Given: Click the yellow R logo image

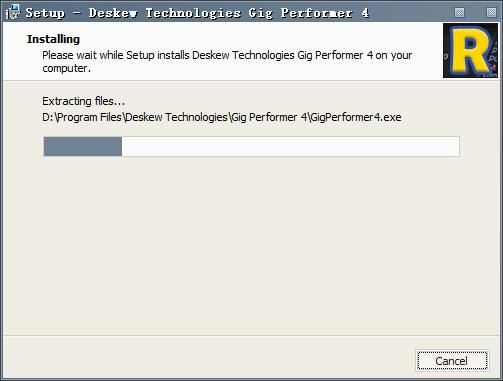Looking at the screenshot, I should point(470,50).
